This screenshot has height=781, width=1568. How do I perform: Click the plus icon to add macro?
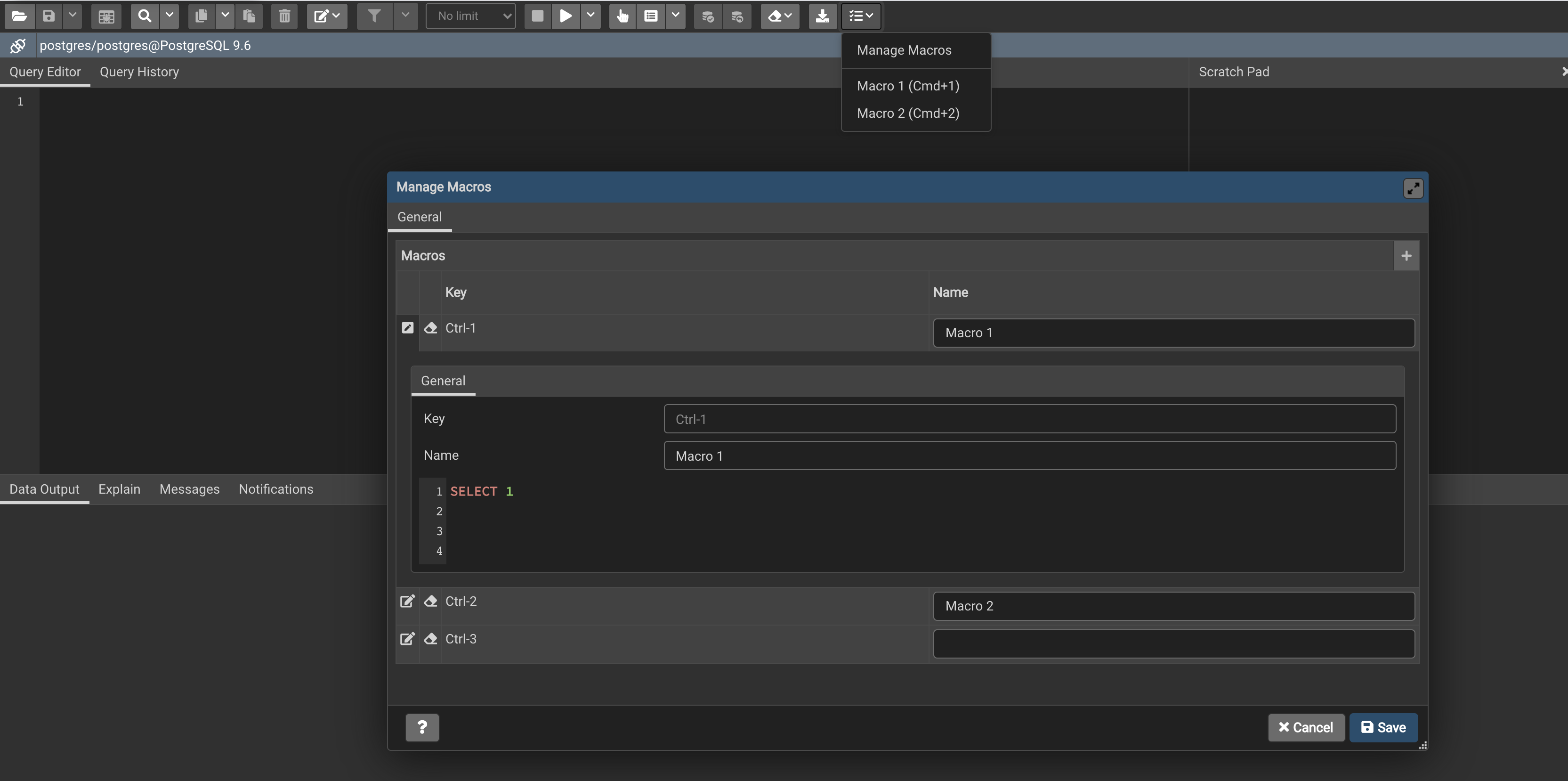pyautogui.click(x=1406, y=256)
